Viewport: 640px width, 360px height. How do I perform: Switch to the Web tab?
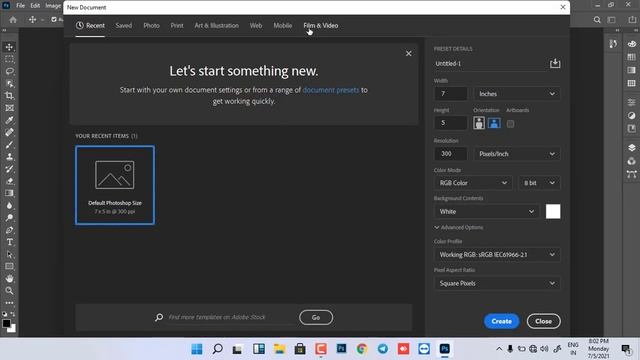tap(256, 25)
